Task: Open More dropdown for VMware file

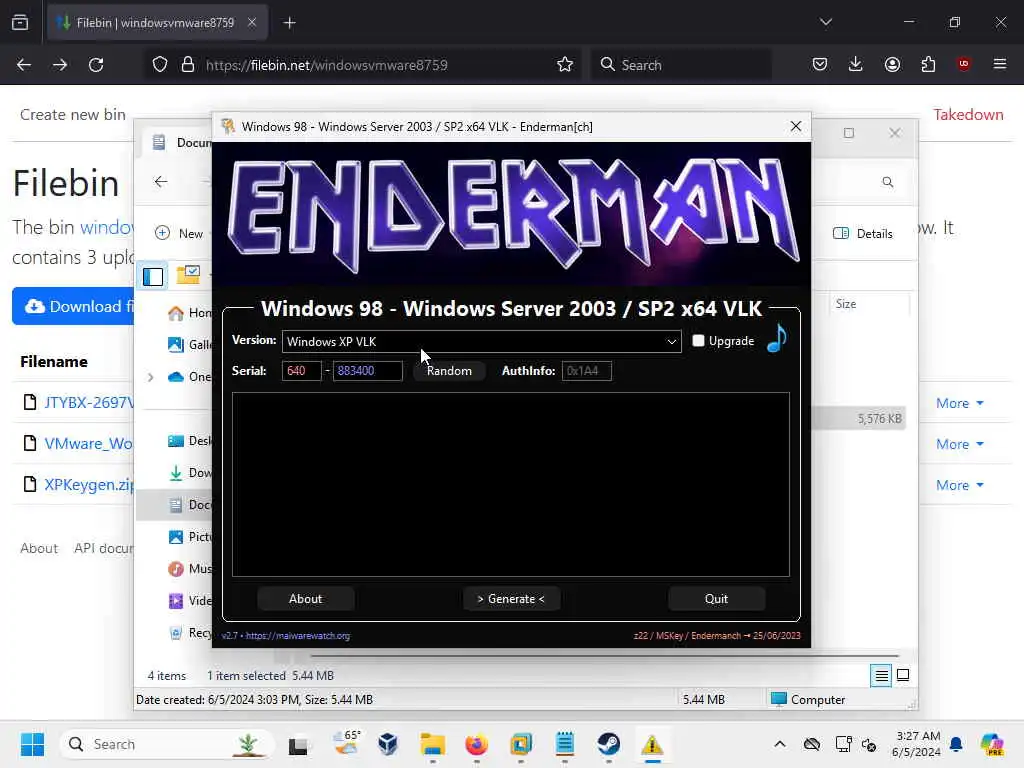Action: pos(959,444)
